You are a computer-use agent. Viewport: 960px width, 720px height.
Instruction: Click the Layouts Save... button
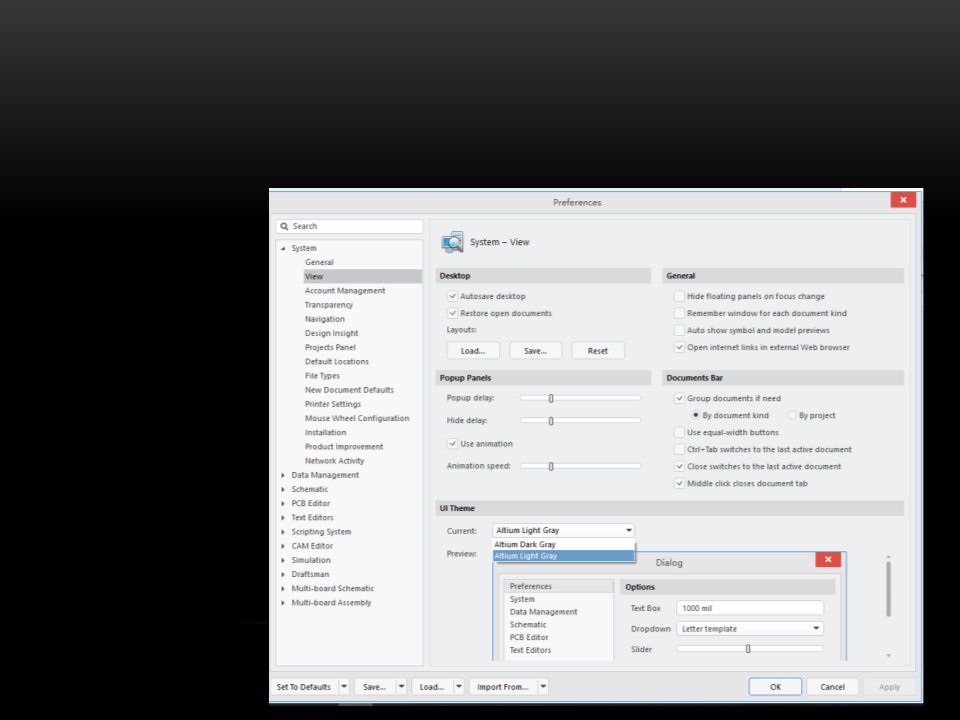click(535, 351)
